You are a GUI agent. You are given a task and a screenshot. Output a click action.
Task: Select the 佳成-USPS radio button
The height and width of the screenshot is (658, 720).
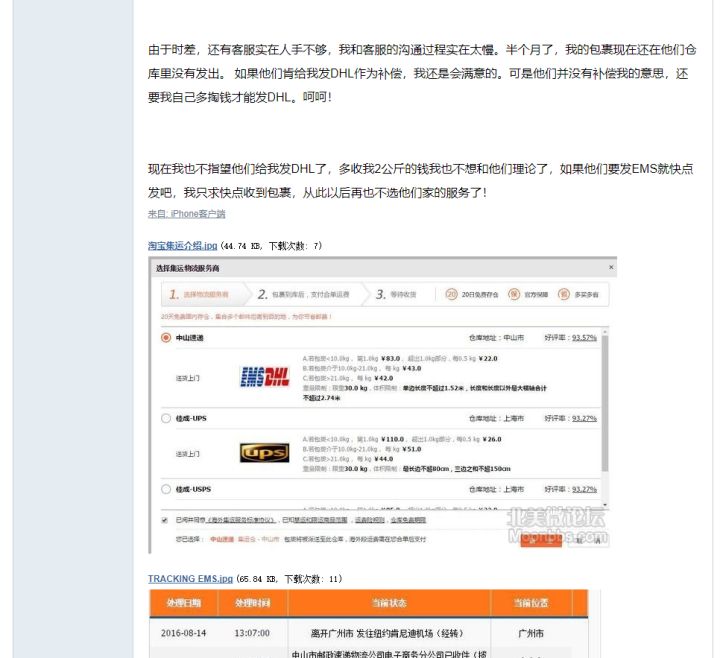pos(166,489)
